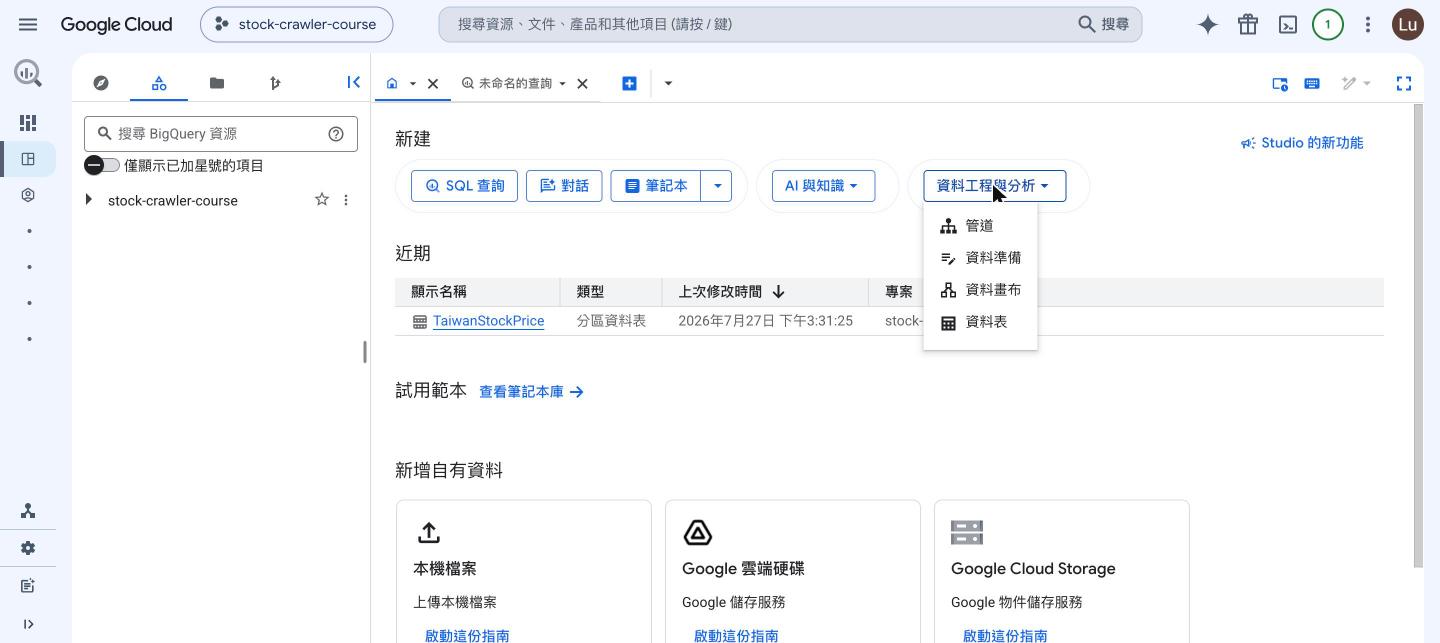Open keyboard shortcuts icon
This screenshot has width=1440, height=643.
(x=1312, y=83)
